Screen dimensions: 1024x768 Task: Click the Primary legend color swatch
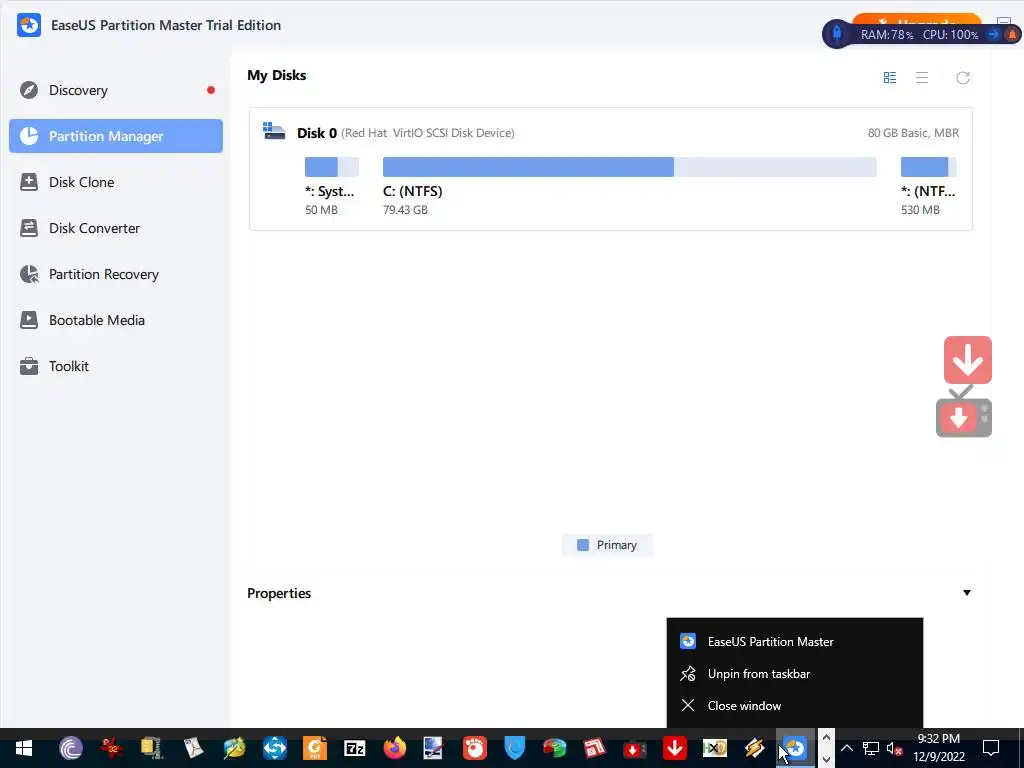(x=583, y=545)
